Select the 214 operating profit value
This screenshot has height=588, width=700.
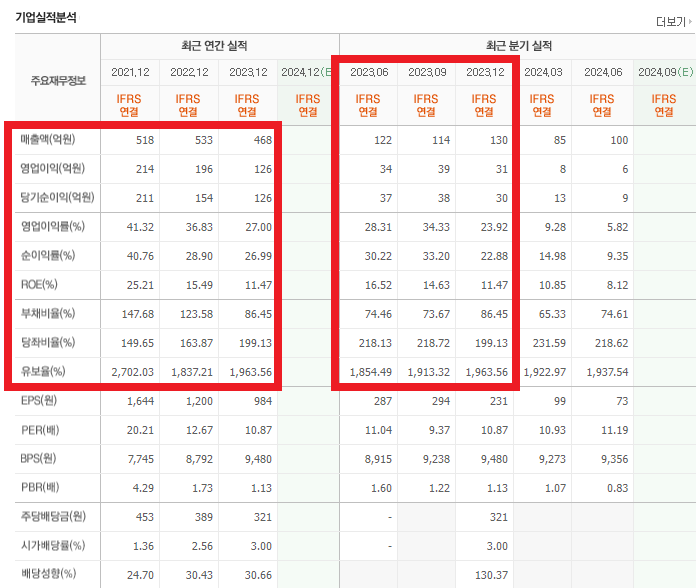pyautogui.click(x=145, y=169)
